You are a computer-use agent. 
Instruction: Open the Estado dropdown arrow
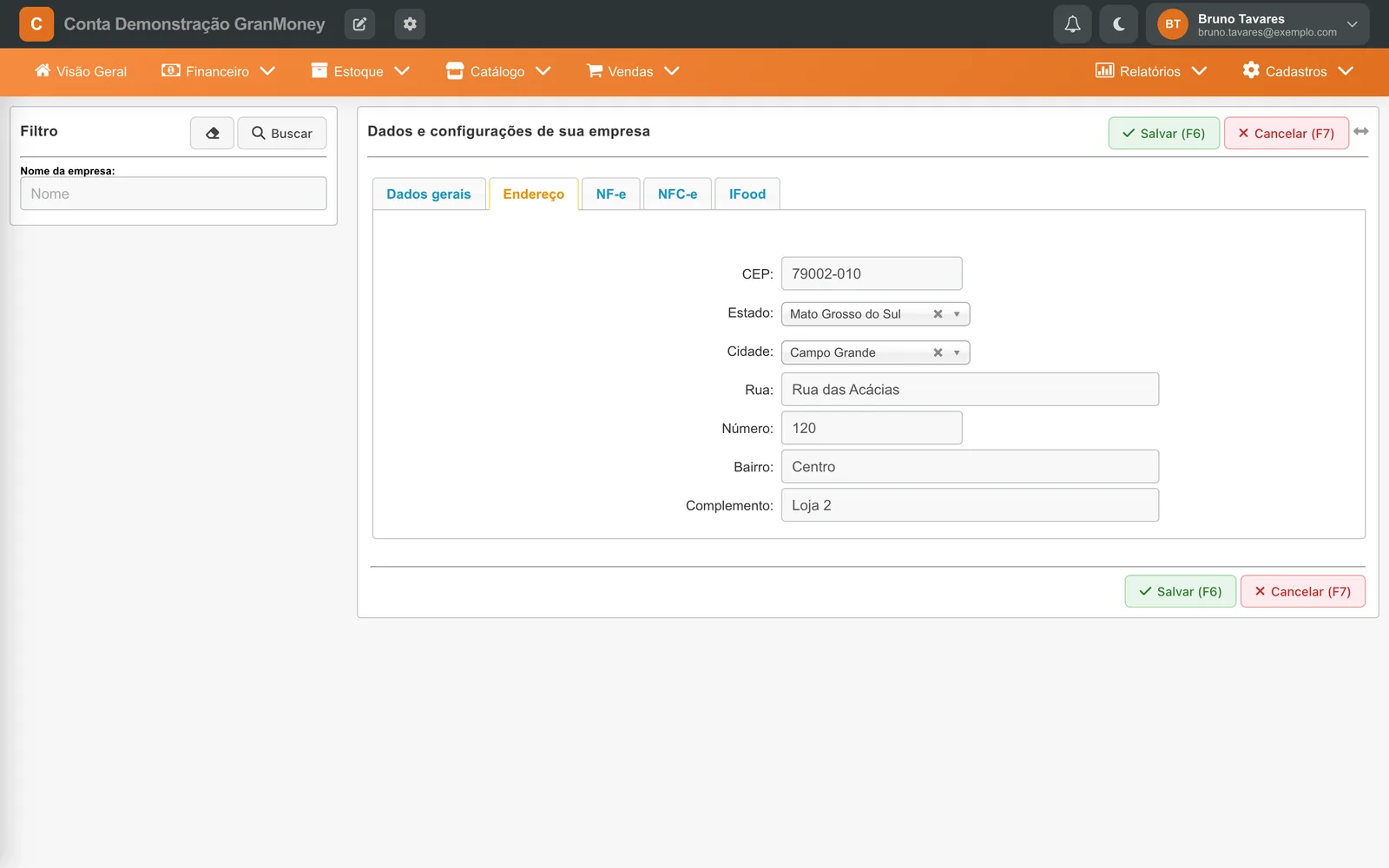[957, 314]
